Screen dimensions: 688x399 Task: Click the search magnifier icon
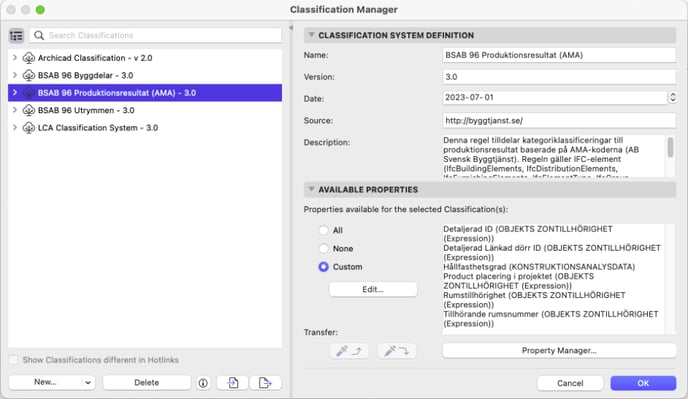(39, 36)
